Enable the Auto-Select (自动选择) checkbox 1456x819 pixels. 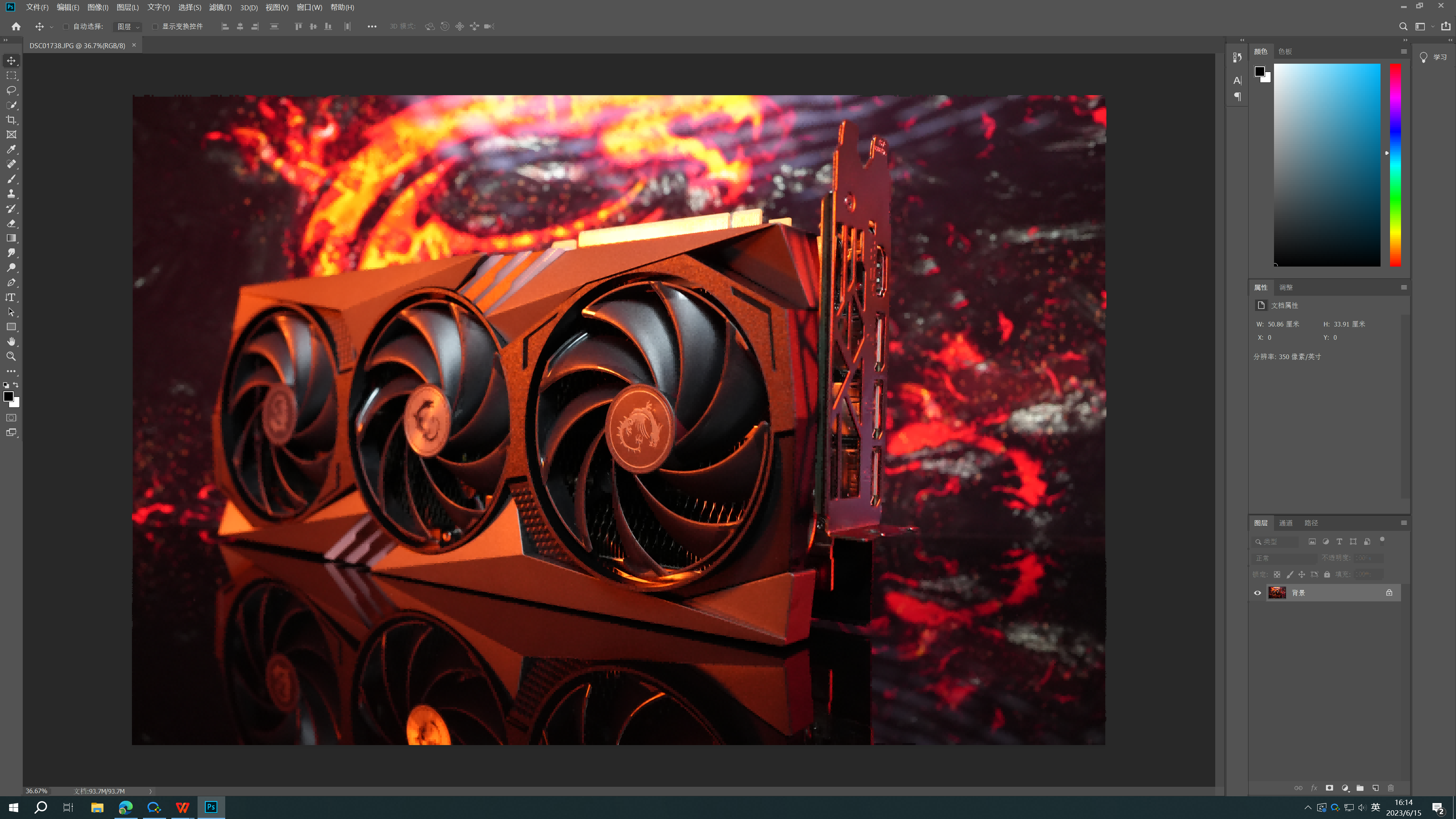[x=66, y=27]
